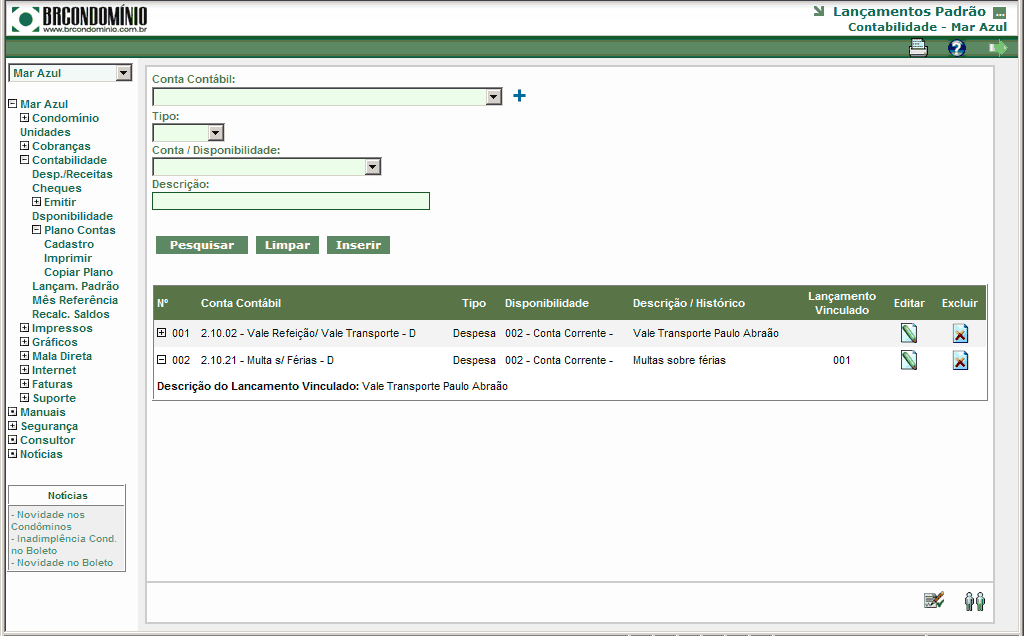Open Suporte in the sidebar

(54, 398)
